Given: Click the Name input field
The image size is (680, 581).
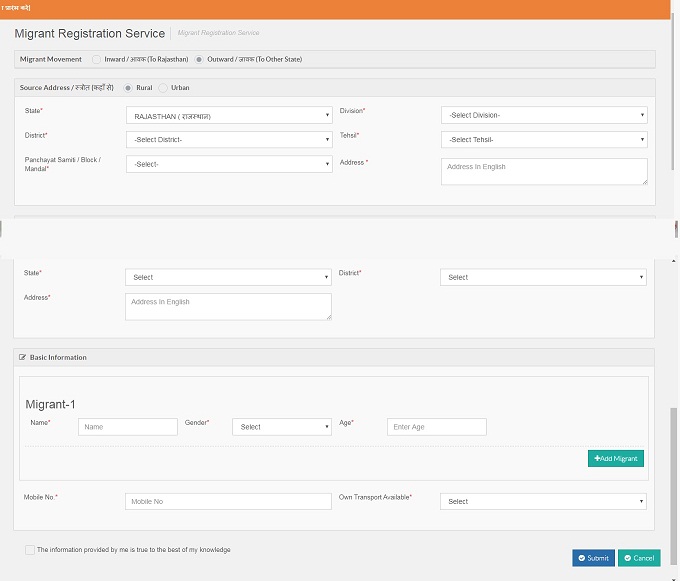Looking at the screenshot, I should (128, 427).
